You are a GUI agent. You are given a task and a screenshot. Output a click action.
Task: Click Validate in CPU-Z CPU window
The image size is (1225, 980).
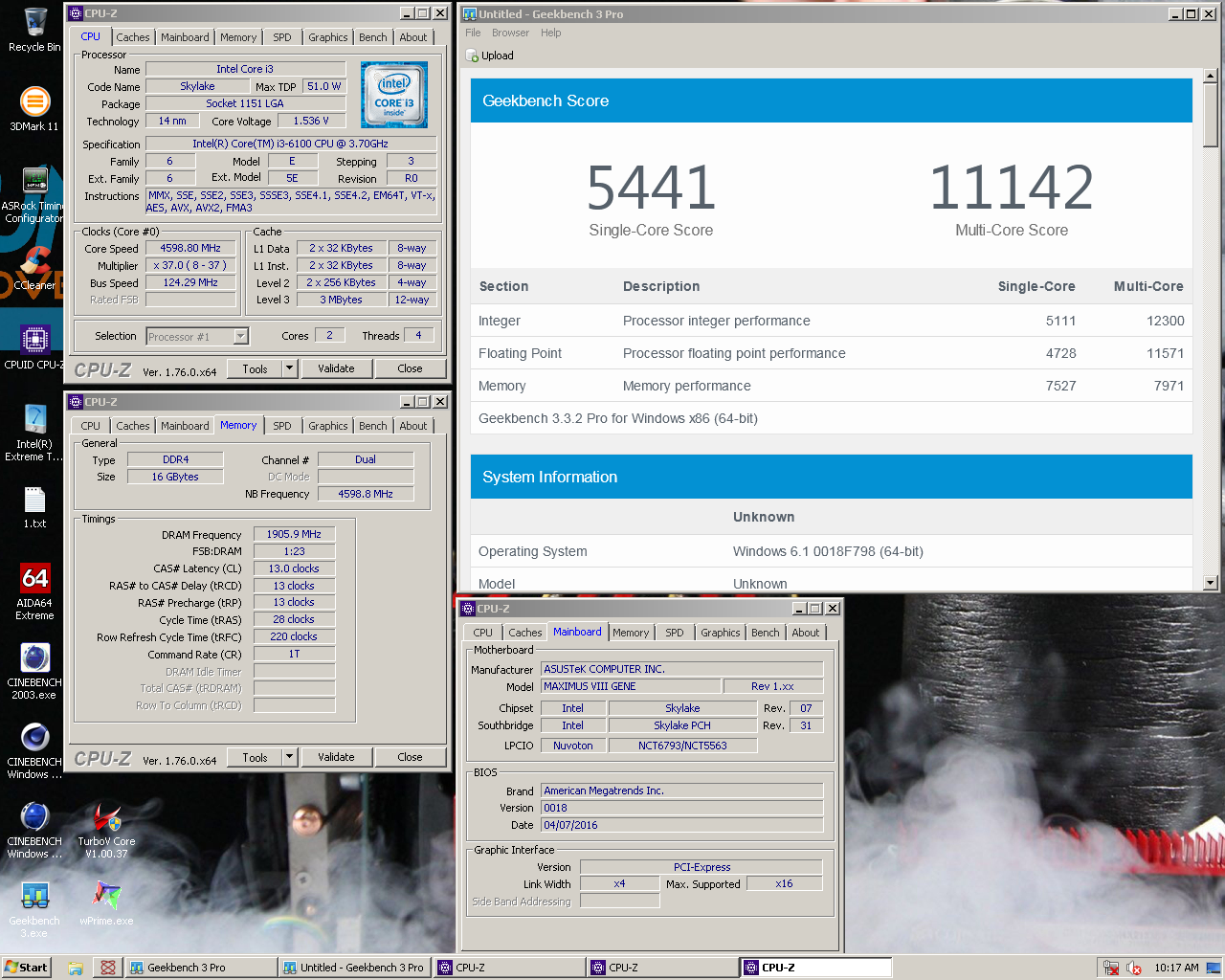[336, 368]
